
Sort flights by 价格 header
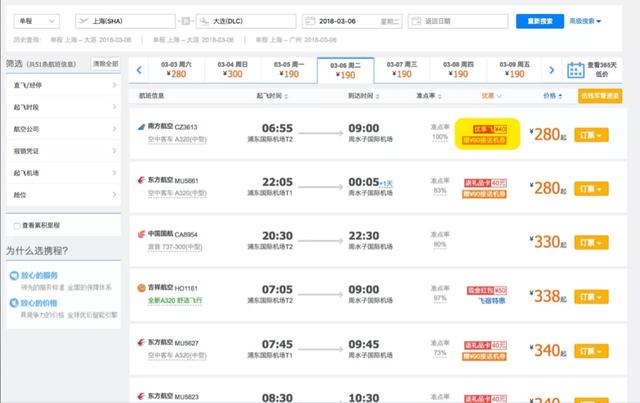pos(552,96)
